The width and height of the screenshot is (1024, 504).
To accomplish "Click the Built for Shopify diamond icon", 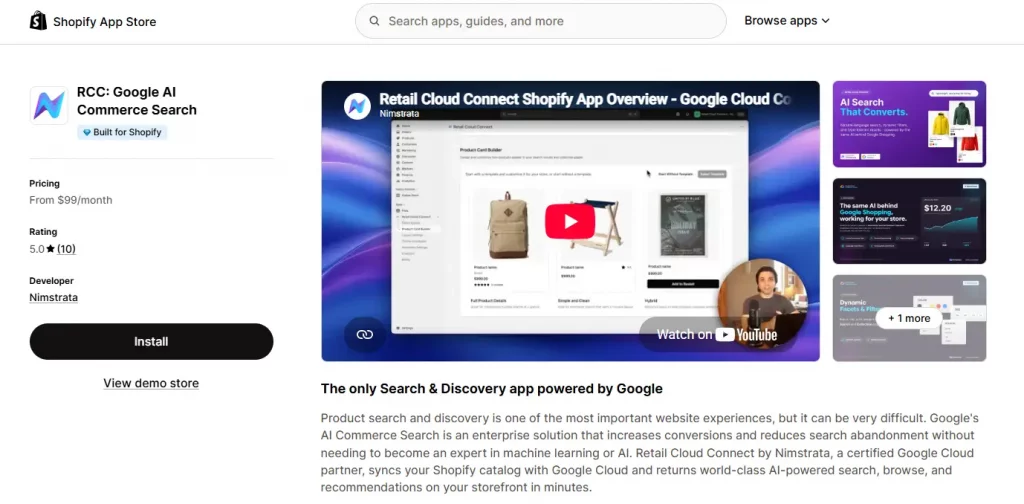I will click(86, 133).
